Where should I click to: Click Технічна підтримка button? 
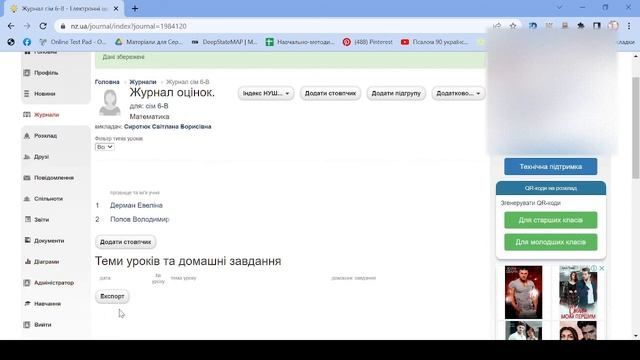click(551, 167)
